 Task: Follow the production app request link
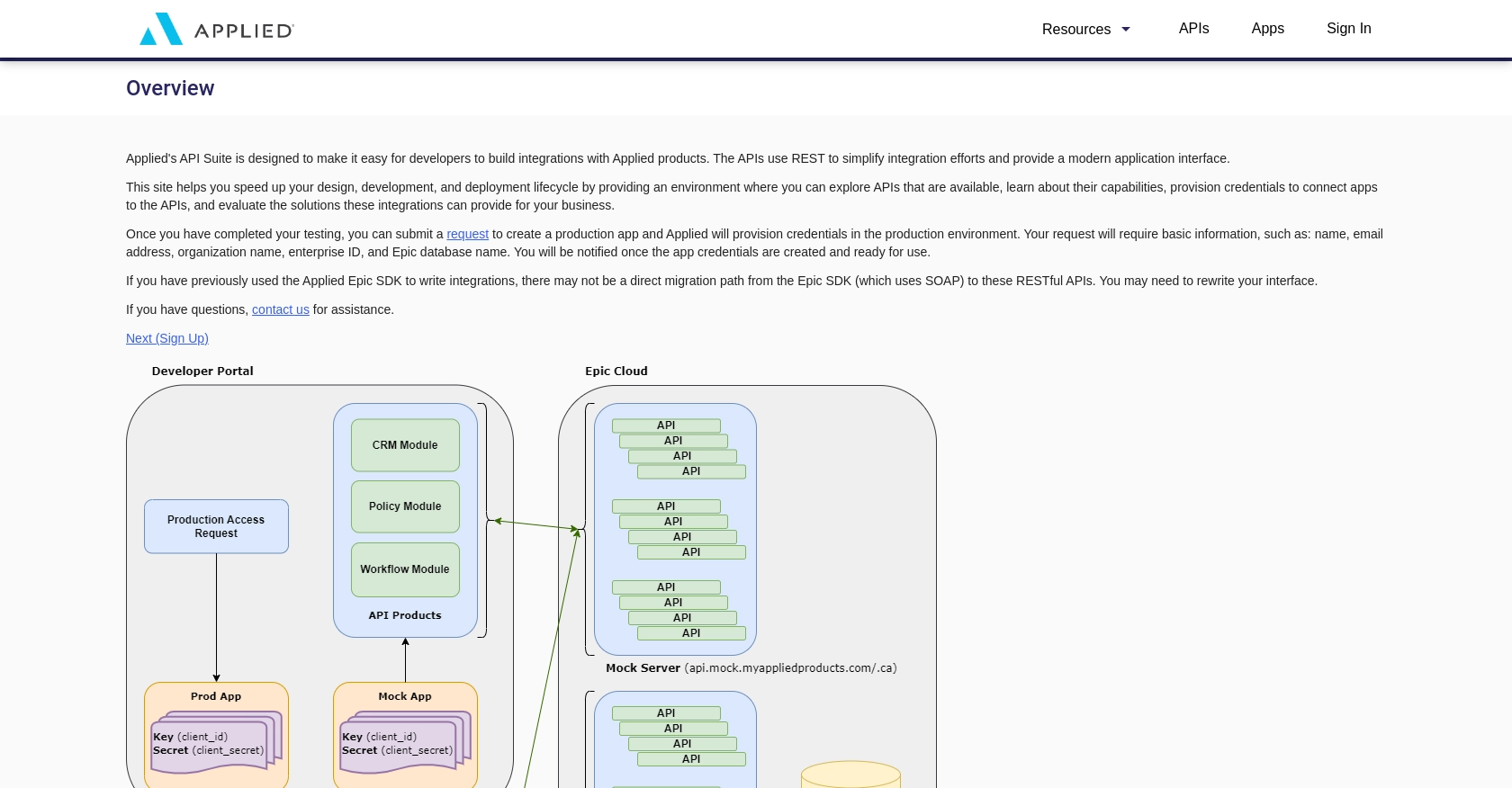[467, 234]
